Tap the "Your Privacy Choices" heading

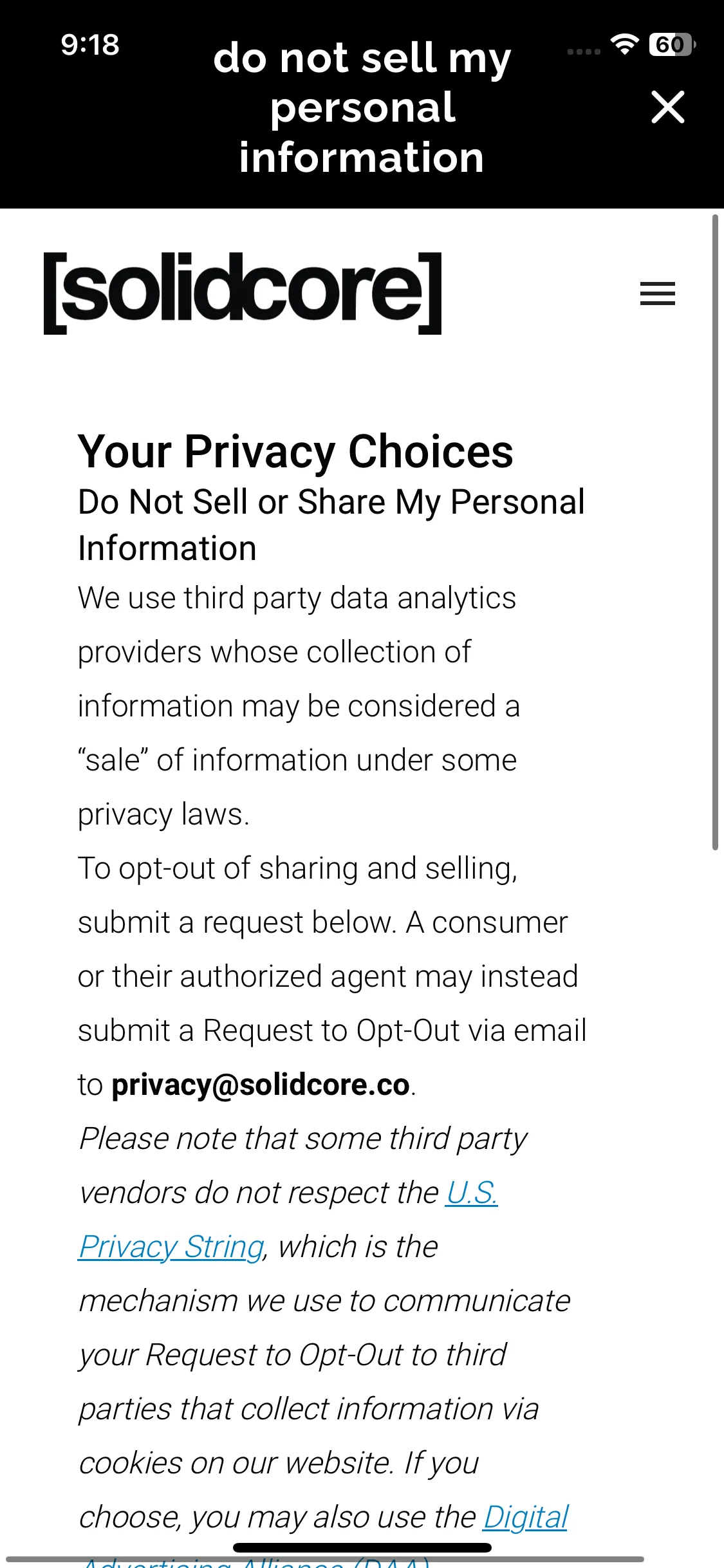(x=295, y=451)
